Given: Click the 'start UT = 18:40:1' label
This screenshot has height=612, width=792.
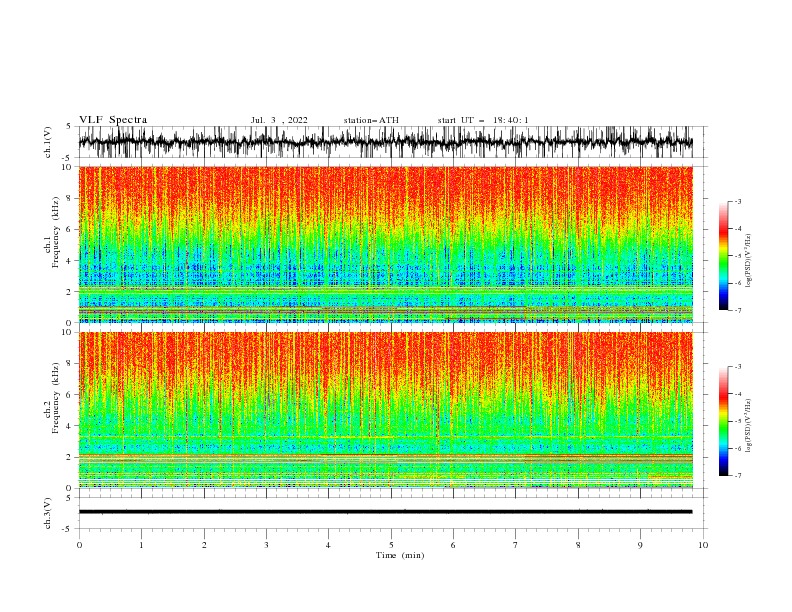Looking at the screenshot, I should (x=483, y=120).
